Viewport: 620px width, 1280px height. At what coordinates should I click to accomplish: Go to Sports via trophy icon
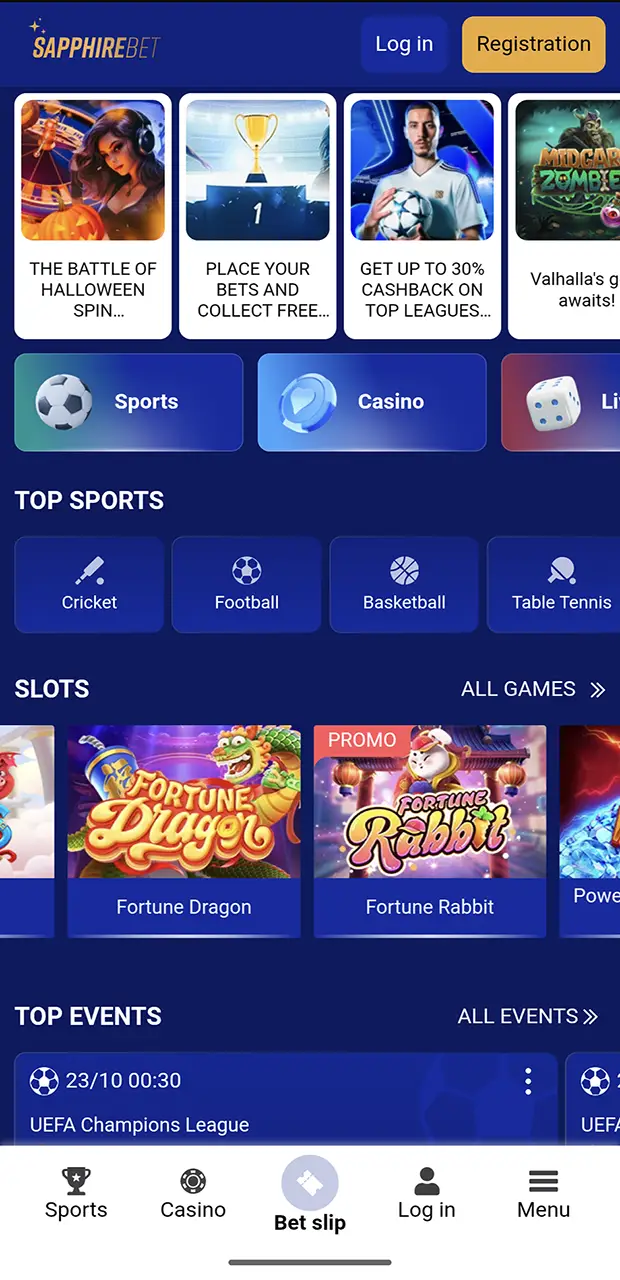pos(76,1181)
